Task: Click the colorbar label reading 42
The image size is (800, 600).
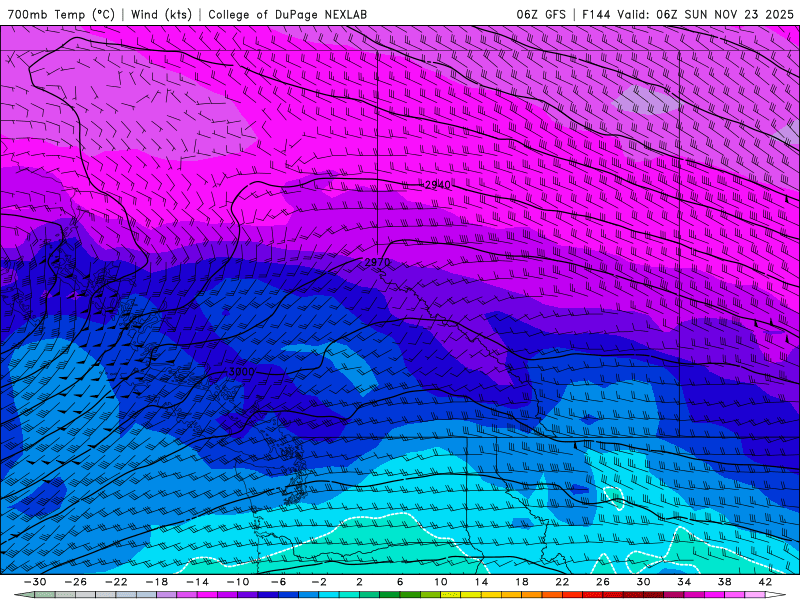Action: (x=765, y=582)
